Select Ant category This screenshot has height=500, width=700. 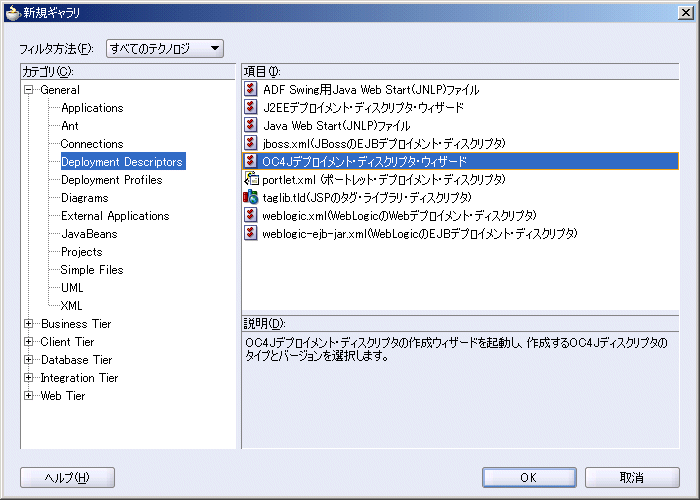[70, 126]
